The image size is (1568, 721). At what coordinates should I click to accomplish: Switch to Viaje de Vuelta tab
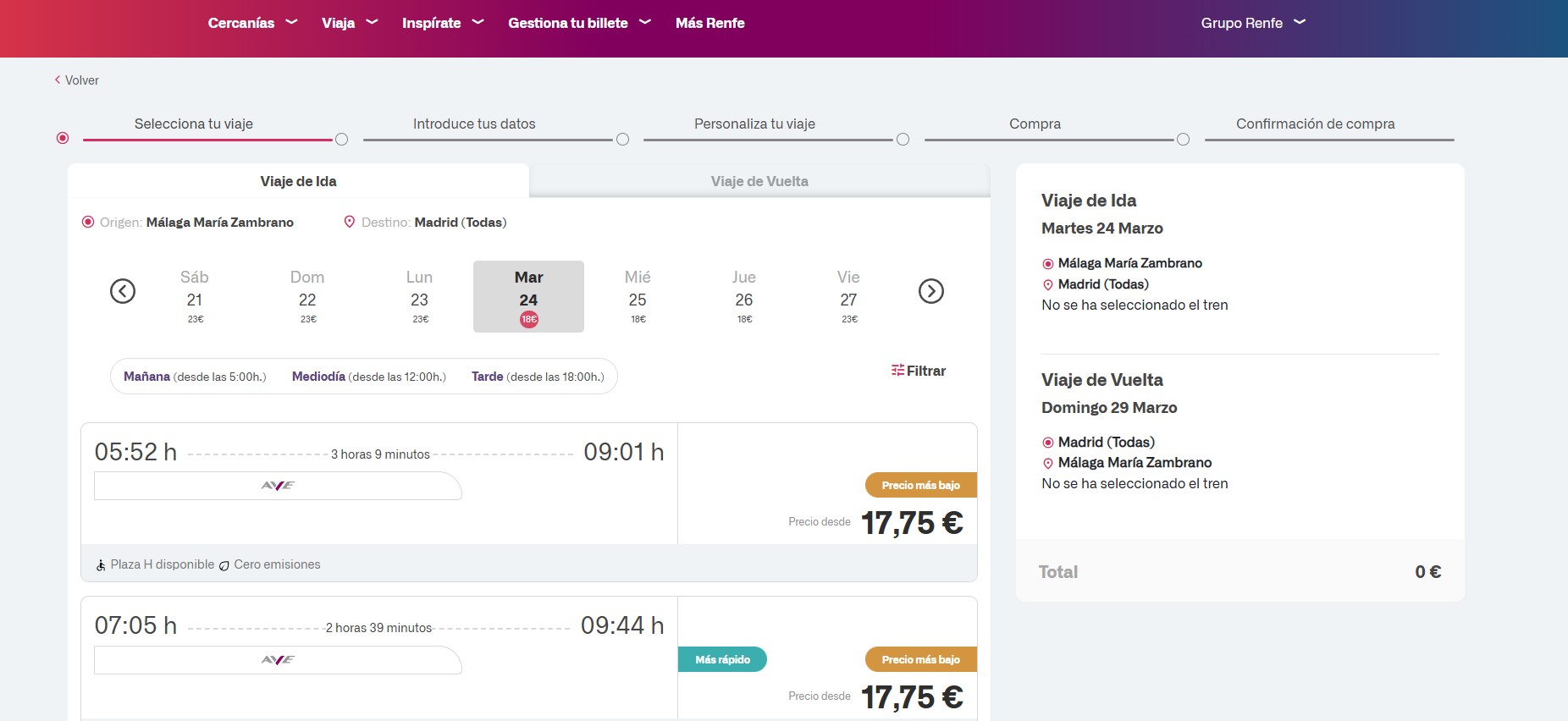pyautogui.click(x=759, y=181)
